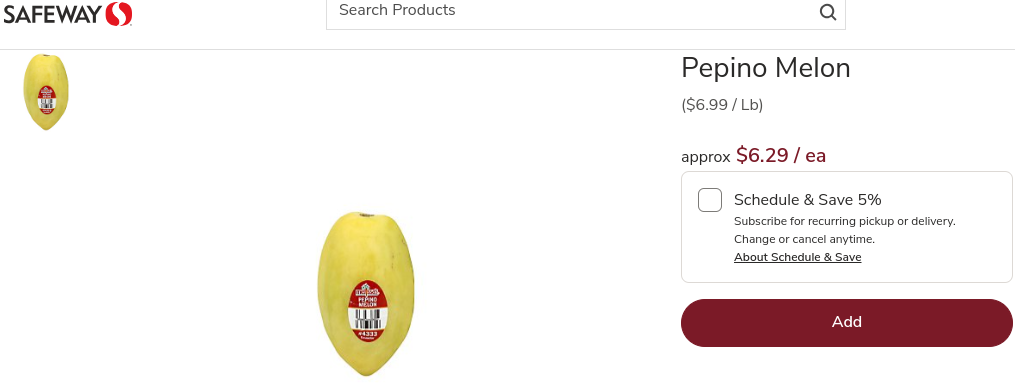Click the red Safeway S logo icon
1015x383 pixels.
[118, 14]
